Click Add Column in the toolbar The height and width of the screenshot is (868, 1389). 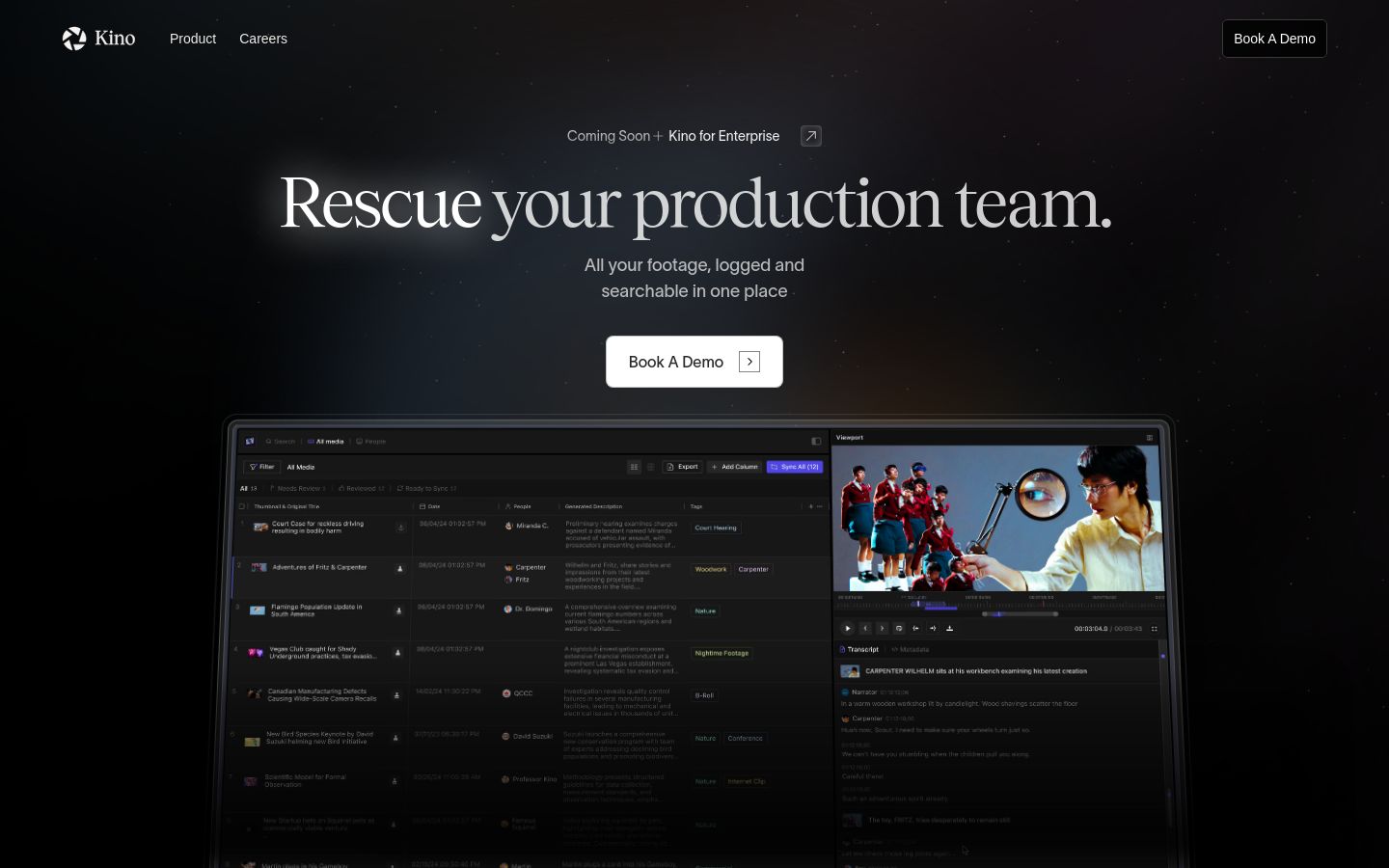735,467
